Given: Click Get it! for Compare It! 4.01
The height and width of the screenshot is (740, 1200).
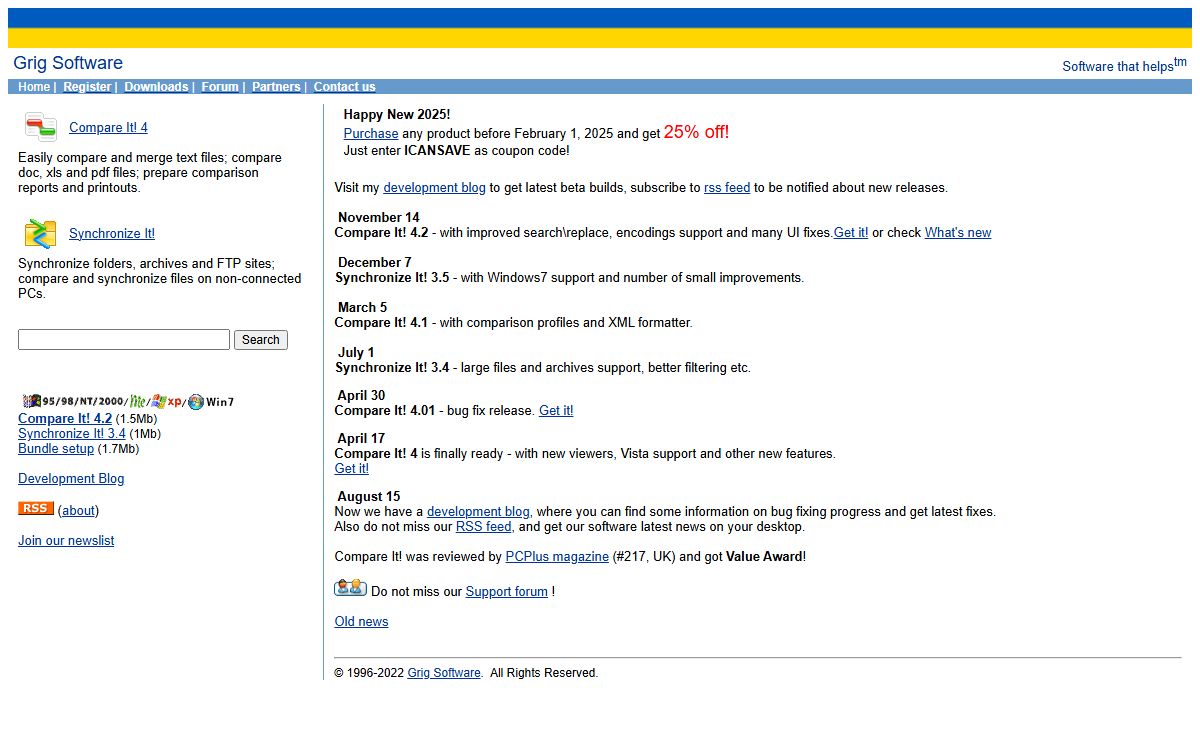Looking at the screenshot, I should [556, 411].
